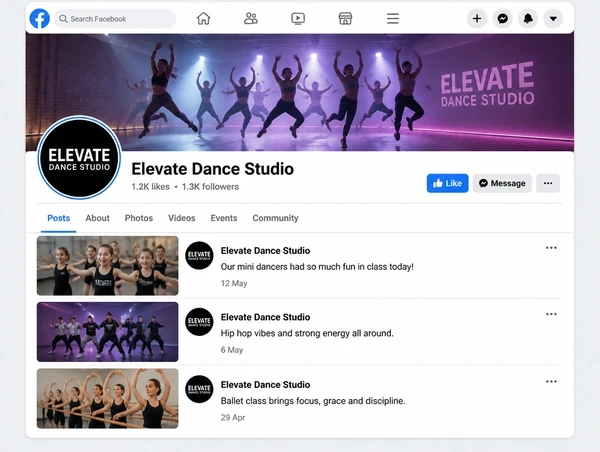Open the Watch video icon
600x452 pixels.
pyautogui.click(x=298, y=18)
